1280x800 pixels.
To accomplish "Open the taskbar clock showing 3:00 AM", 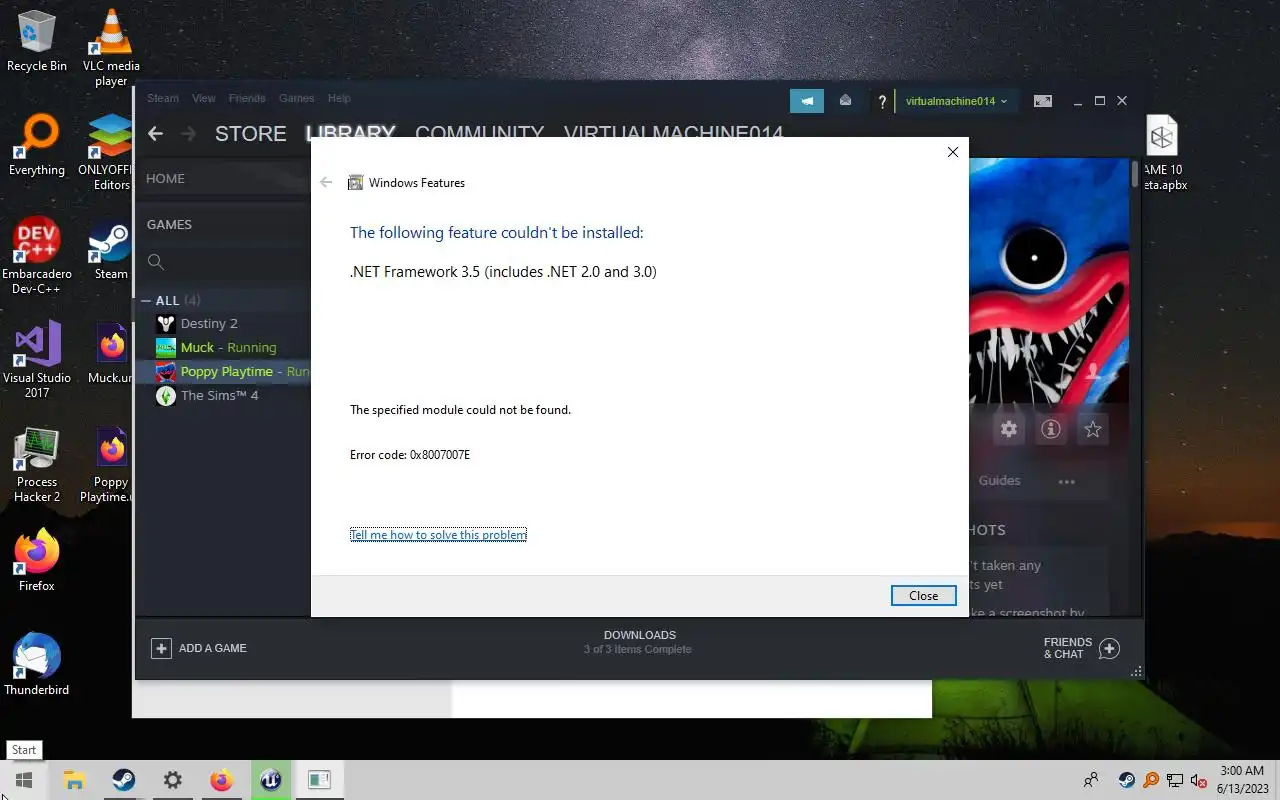I will 1241,780.
